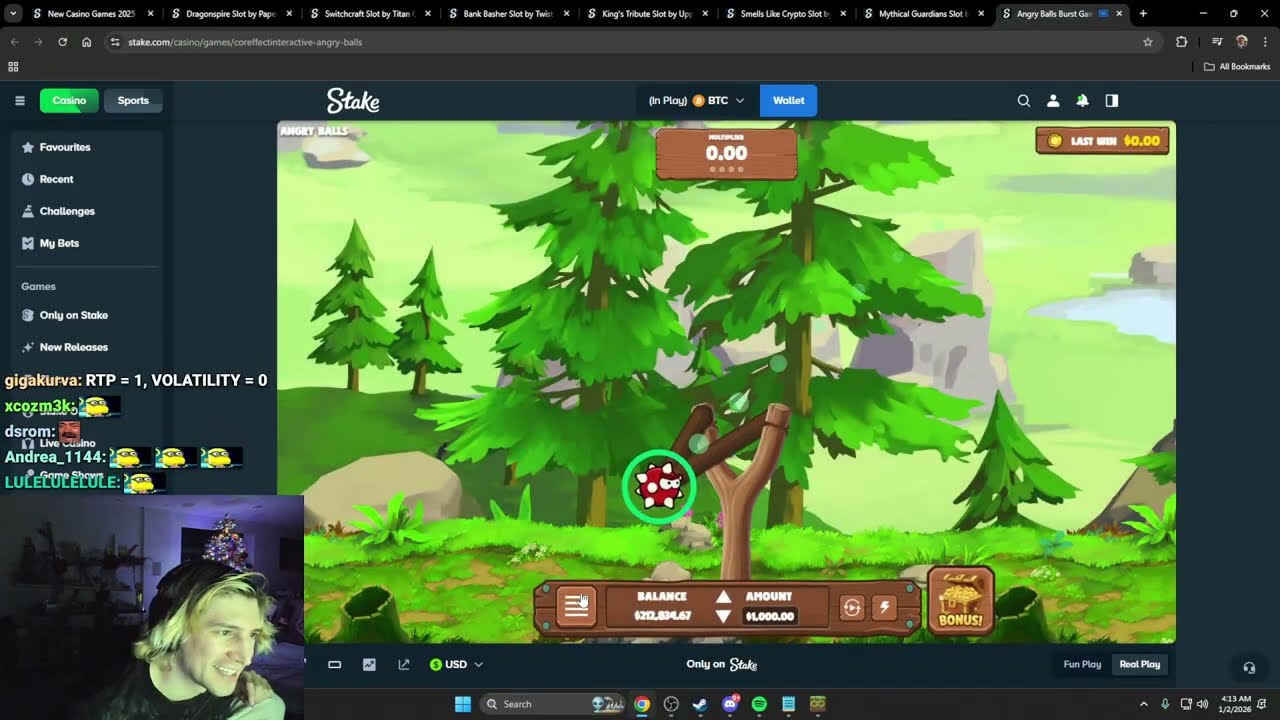Viewport: 1280px width, 720px height.
Task: Open Chrome profile avatar
Action: [x=1242, y=42]
